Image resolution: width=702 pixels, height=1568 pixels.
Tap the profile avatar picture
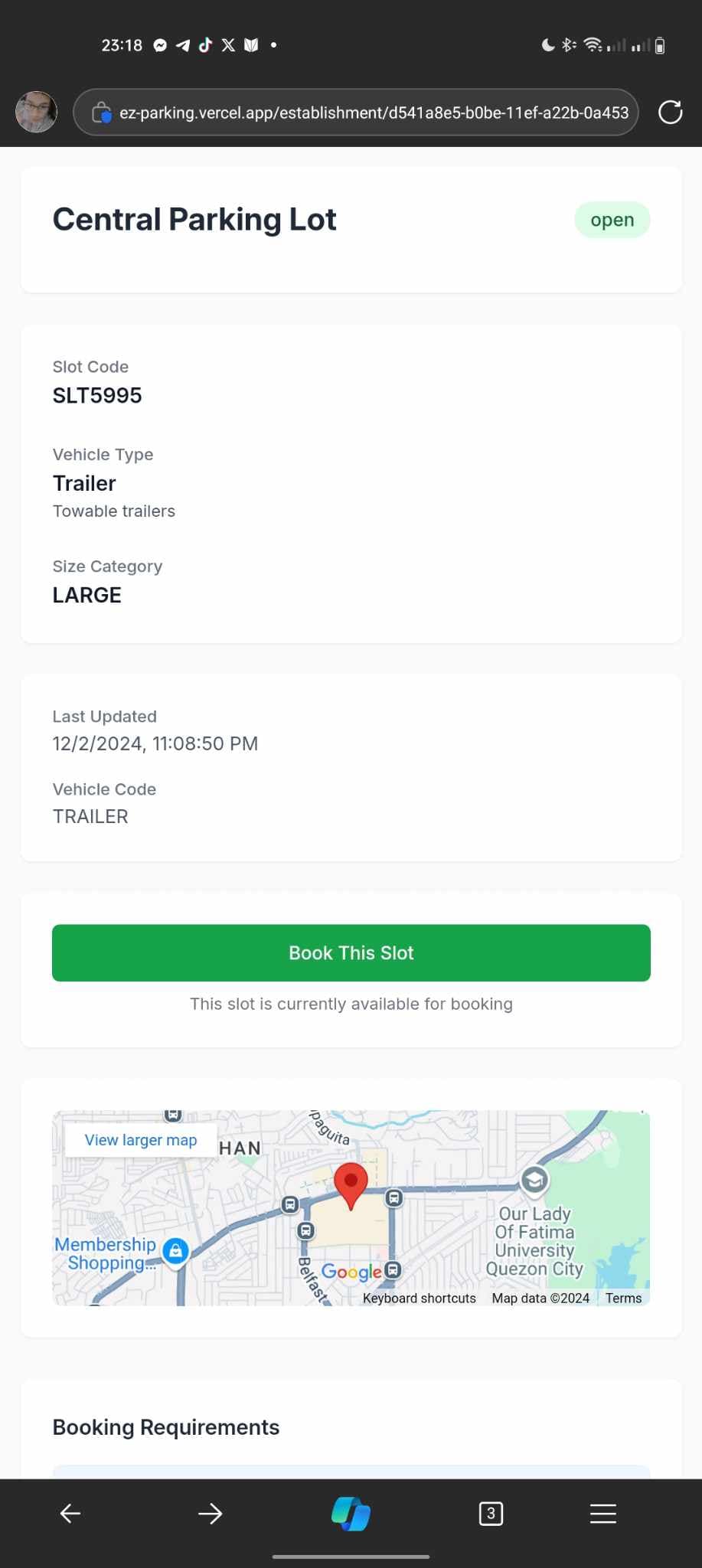pyautogui.click(x=36, y=112)
